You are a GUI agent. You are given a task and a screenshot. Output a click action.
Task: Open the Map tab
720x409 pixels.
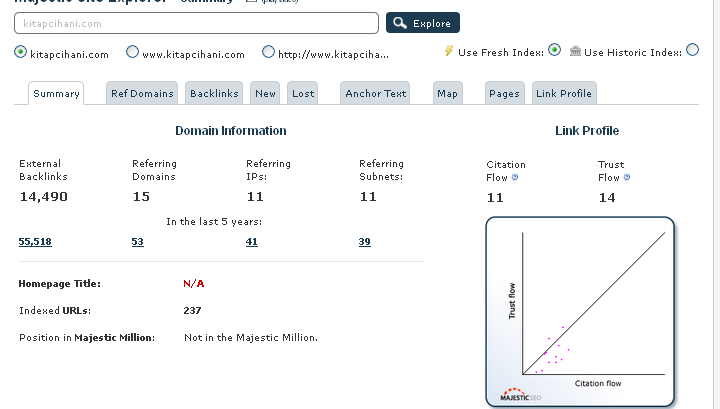click(447, 93)
